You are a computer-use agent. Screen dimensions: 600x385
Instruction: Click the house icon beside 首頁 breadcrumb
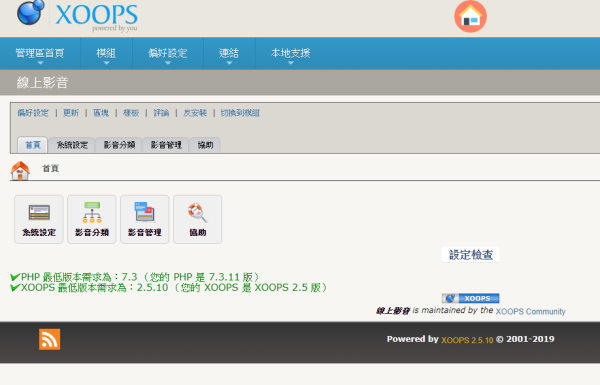pos(20,170)
